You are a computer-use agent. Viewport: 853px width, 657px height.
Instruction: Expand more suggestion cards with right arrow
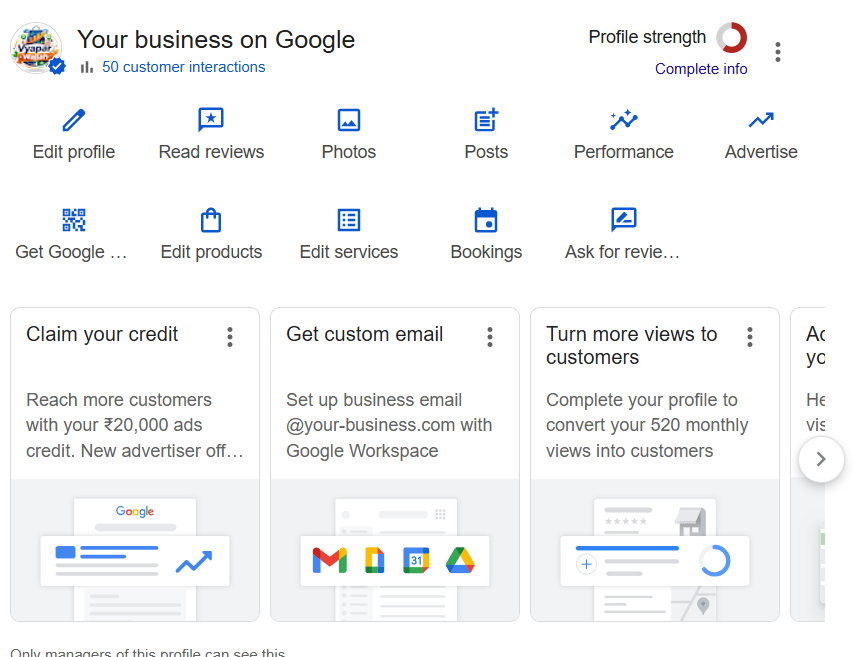[x=820, y=460]
